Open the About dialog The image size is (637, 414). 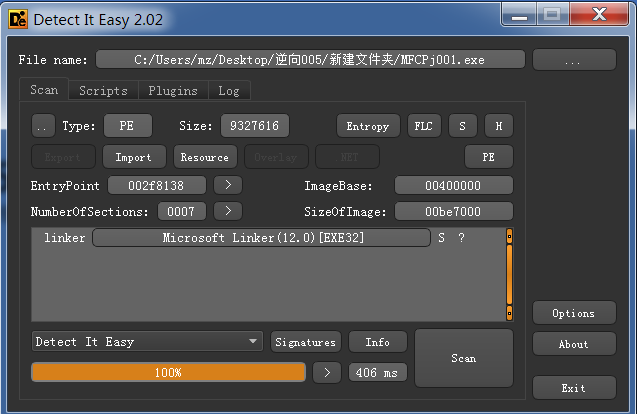pyautogui.click(x=574, y=344)
